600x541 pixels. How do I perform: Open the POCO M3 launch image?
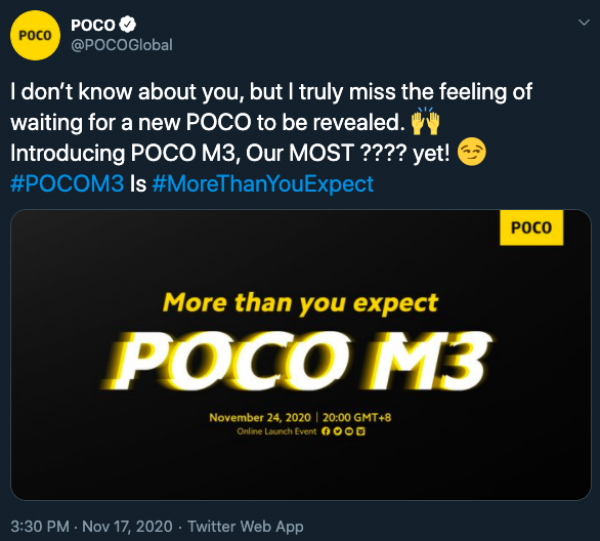[301, 355]
